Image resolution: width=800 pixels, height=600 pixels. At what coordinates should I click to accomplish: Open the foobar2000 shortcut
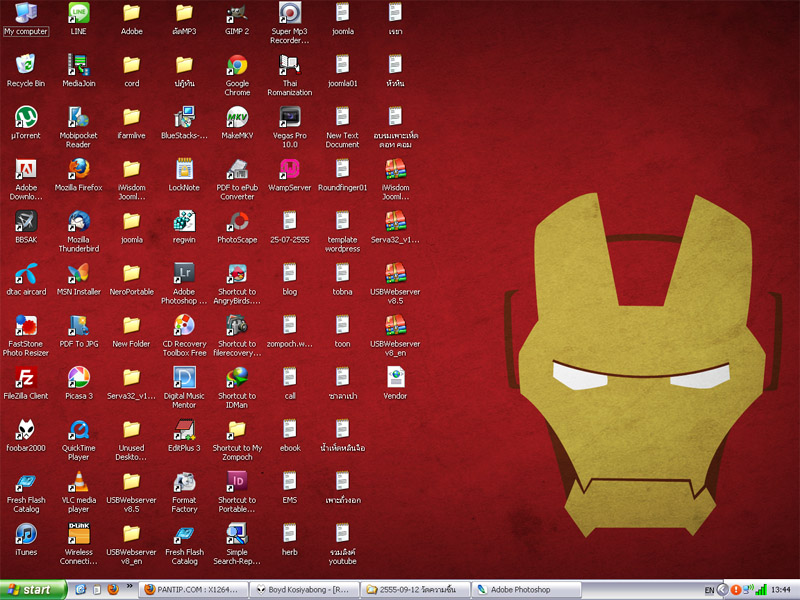[x=26, y=435]
